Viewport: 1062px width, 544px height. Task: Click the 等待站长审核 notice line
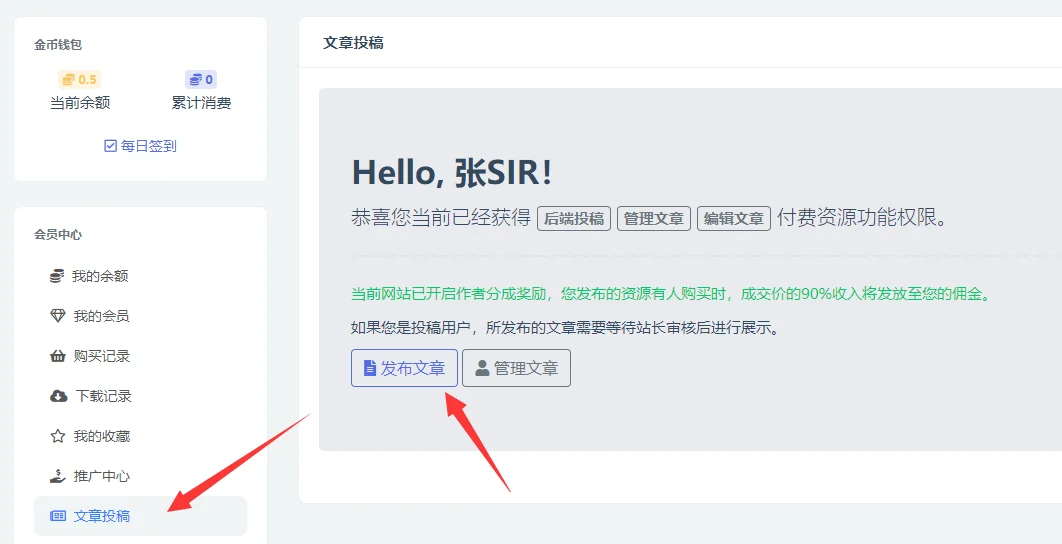point(564,329)
